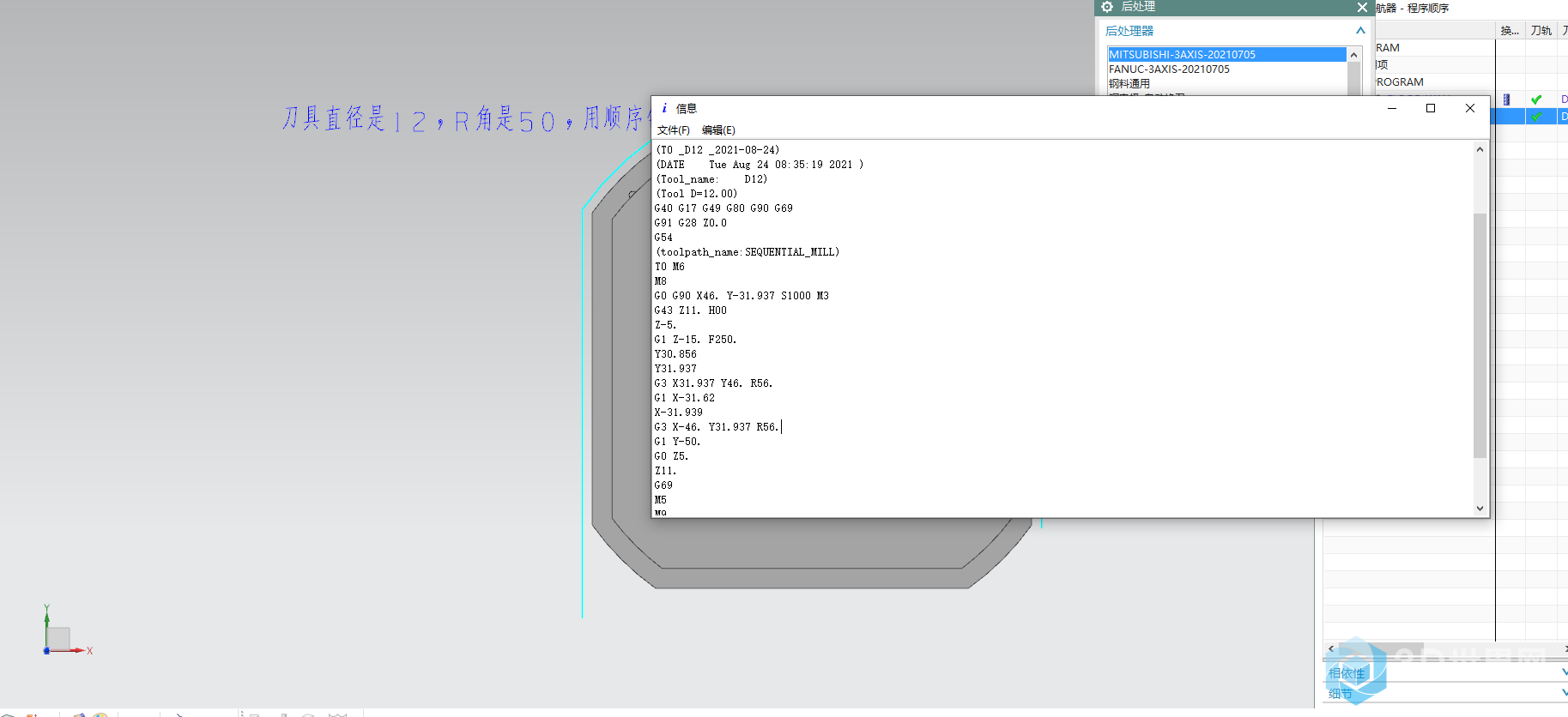Click line 'G40 G17 G49 G80 G90 G69'
Image resolution: width=1568 pixels, height=717 pixels.
[723, 208]
